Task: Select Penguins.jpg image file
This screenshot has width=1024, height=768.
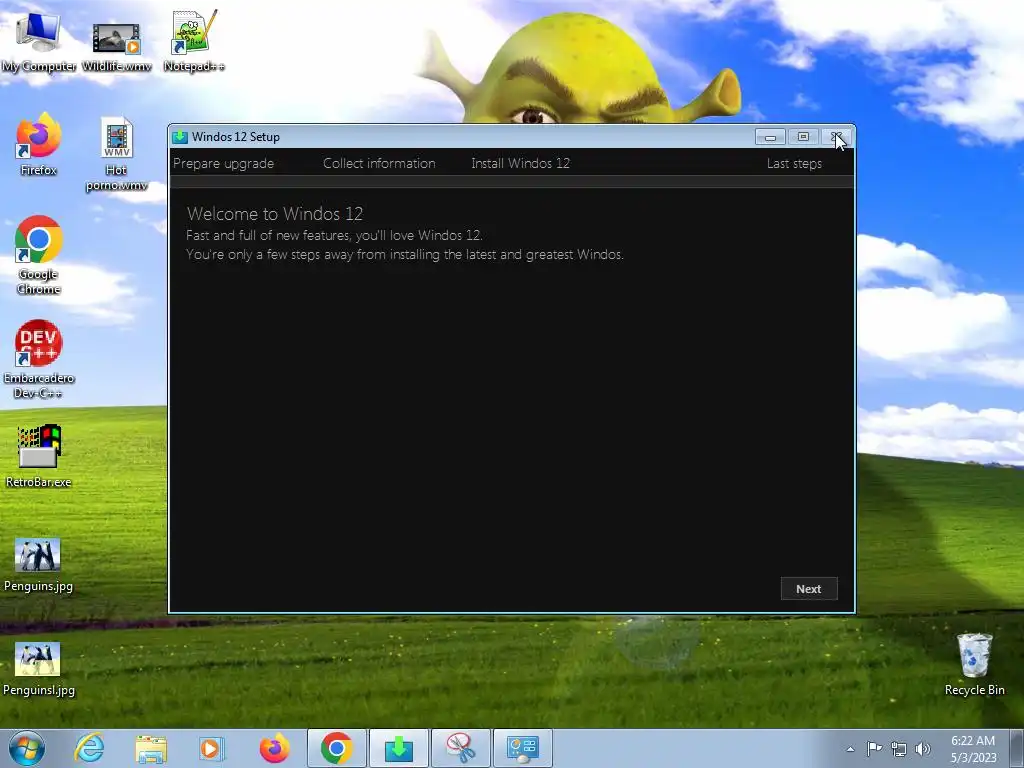Action: coord(38,566)
